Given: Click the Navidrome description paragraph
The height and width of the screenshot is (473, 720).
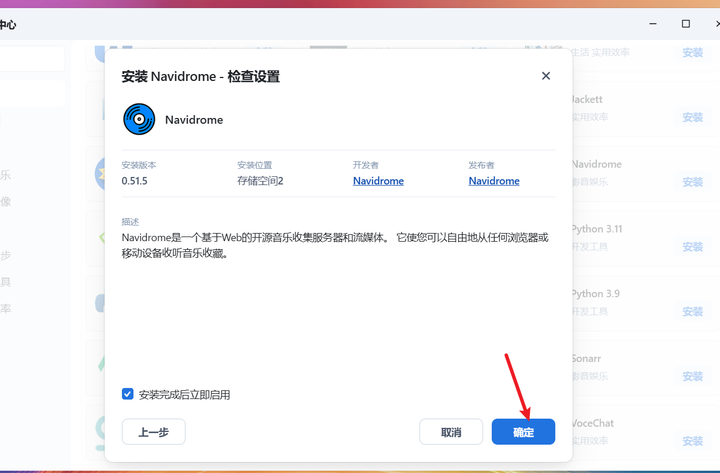Looking at the screenshot, I should [335, 245].
